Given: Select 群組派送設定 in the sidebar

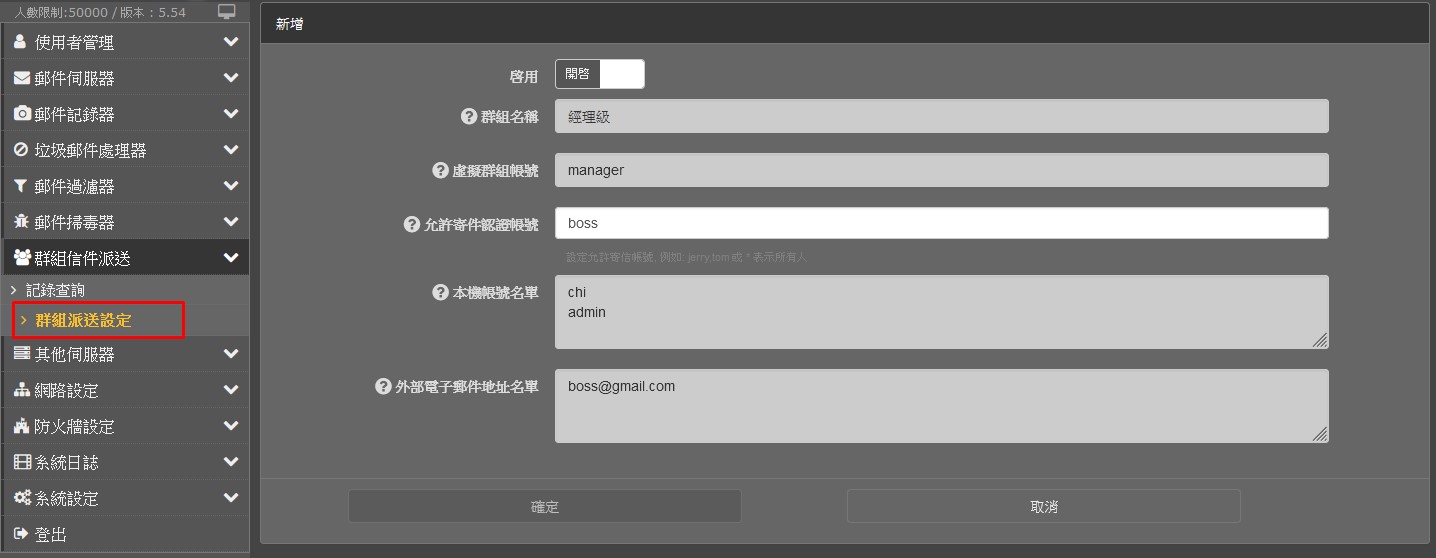Looking at the screenshot, I should pos(83,320).
